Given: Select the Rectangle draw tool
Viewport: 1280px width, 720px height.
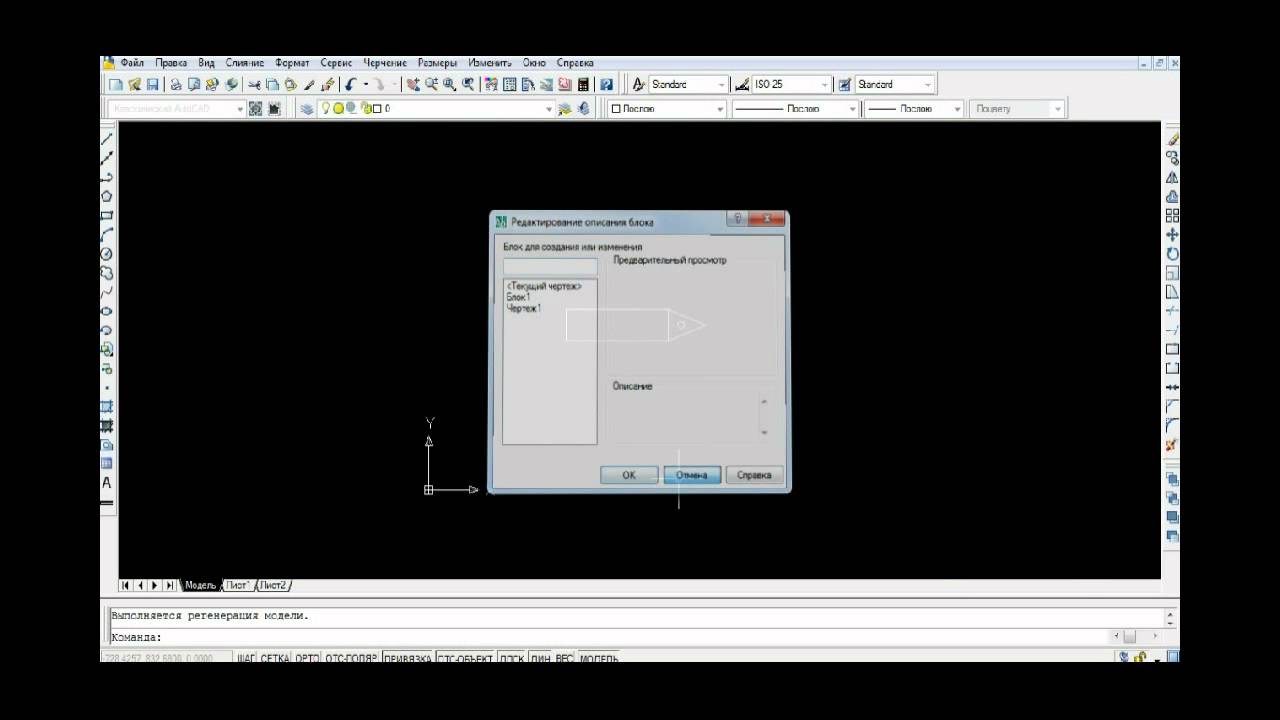Looking at the screenshot, I should coord(107,215).
